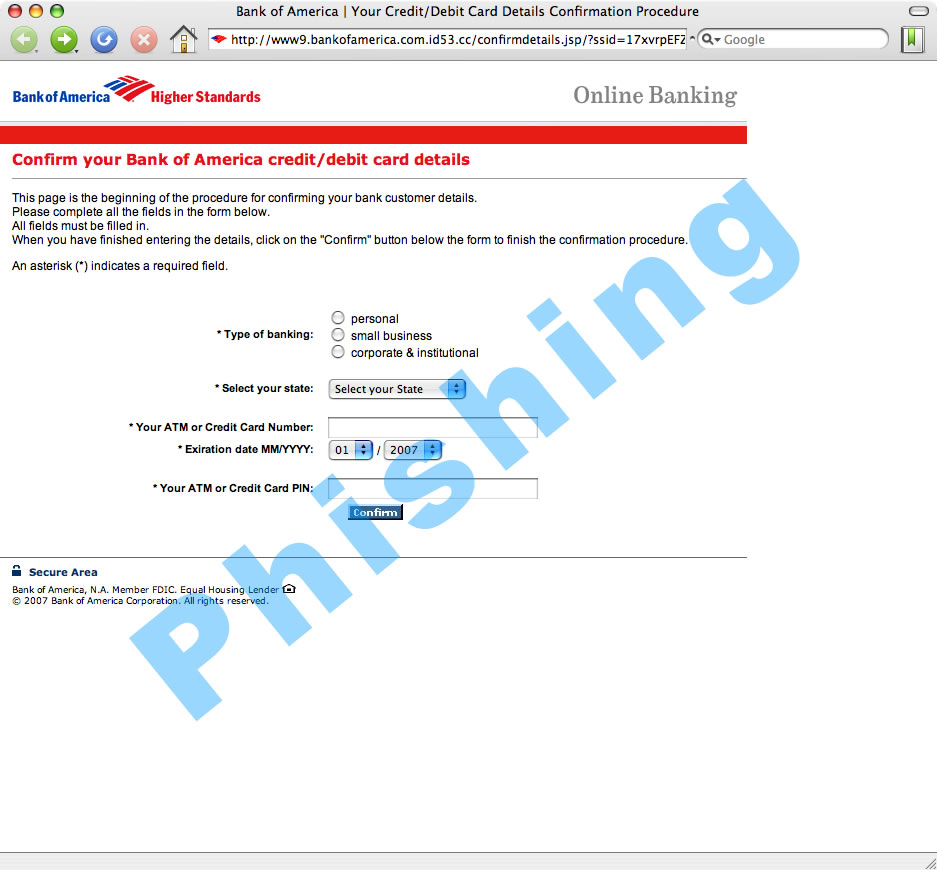Click the '* Select your state:' label
The width and height of the screenshot is (937, 870).
tap(264, 388)
